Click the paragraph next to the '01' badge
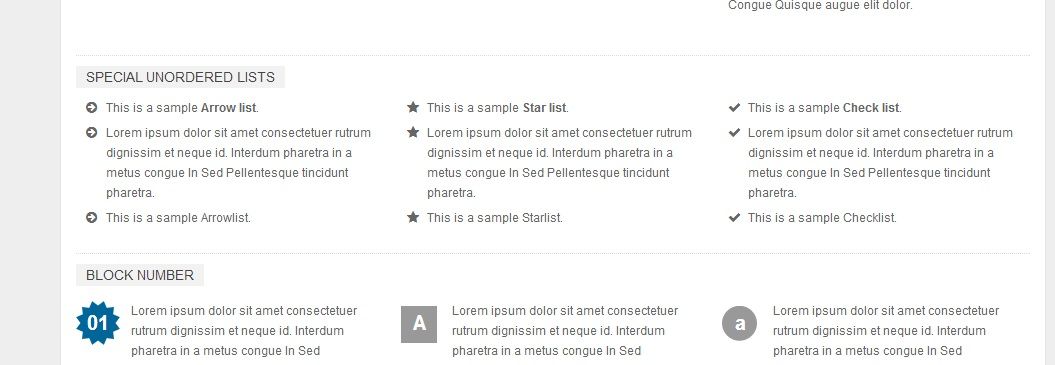This screenshot has height=365, width=1055. (244, 331)
